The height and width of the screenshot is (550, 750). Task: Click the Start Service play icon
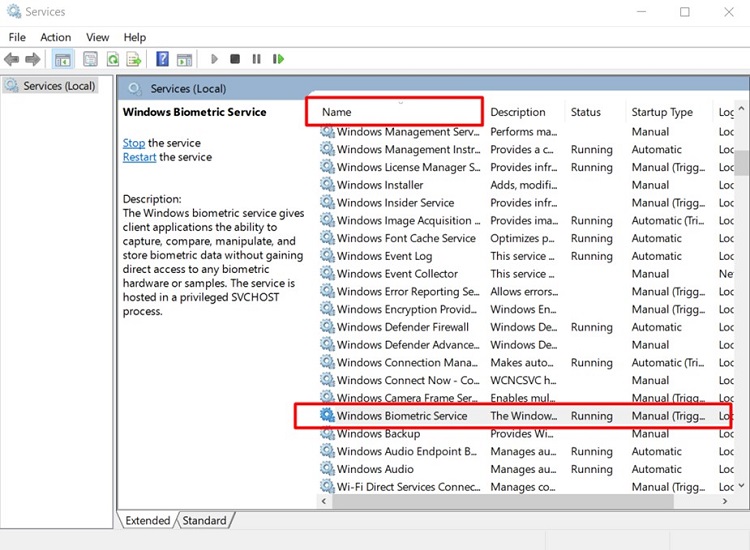214,60
